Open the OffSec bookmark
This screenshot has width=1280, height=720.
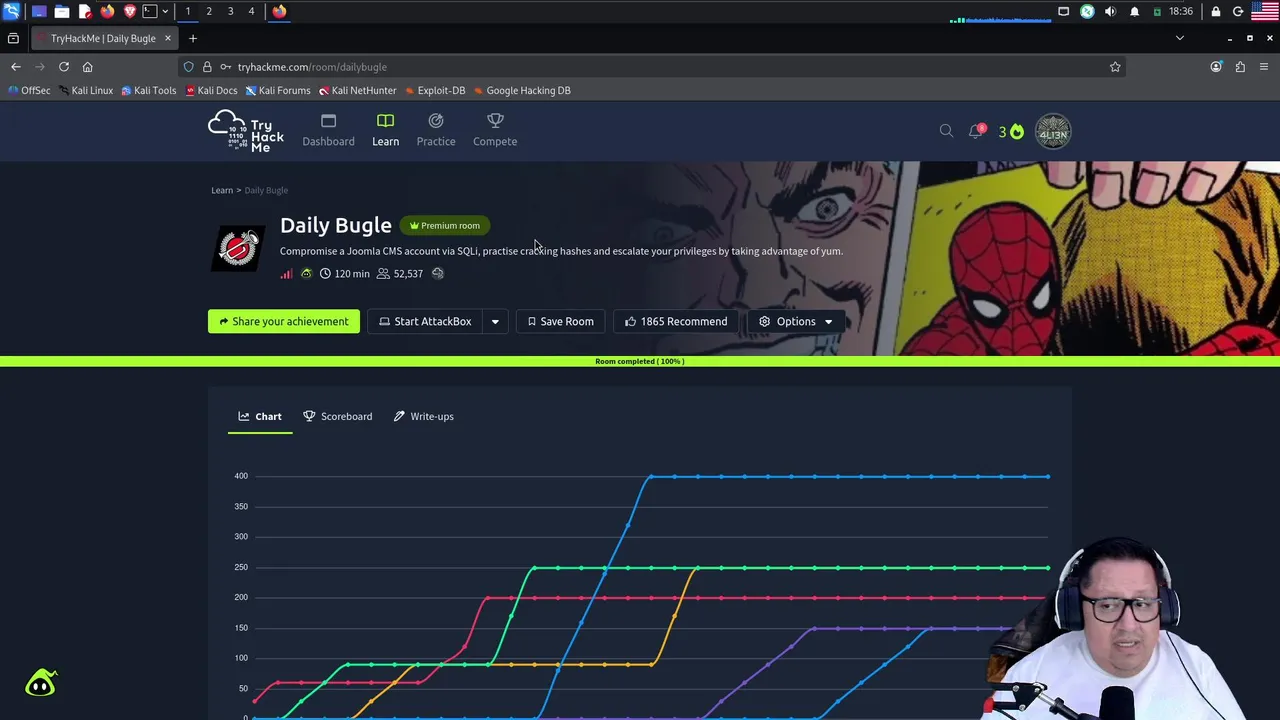click(28, 90)
